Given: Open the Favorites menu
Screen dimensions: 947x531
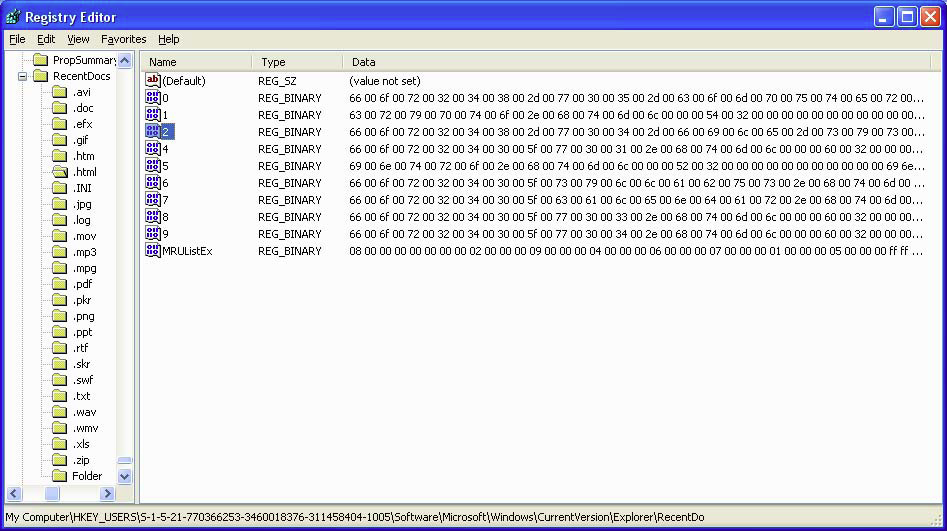Looking at the screenshot, I should (x=123, y=39).
